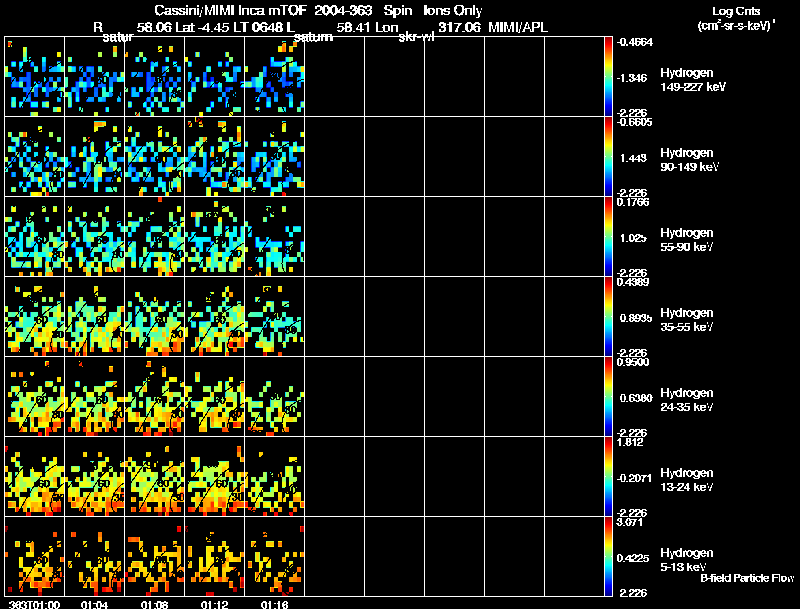800x609 pixels.
Task: Select the 5-13 keV panel at 363T01:00
Action: click(x=35, y=556)
